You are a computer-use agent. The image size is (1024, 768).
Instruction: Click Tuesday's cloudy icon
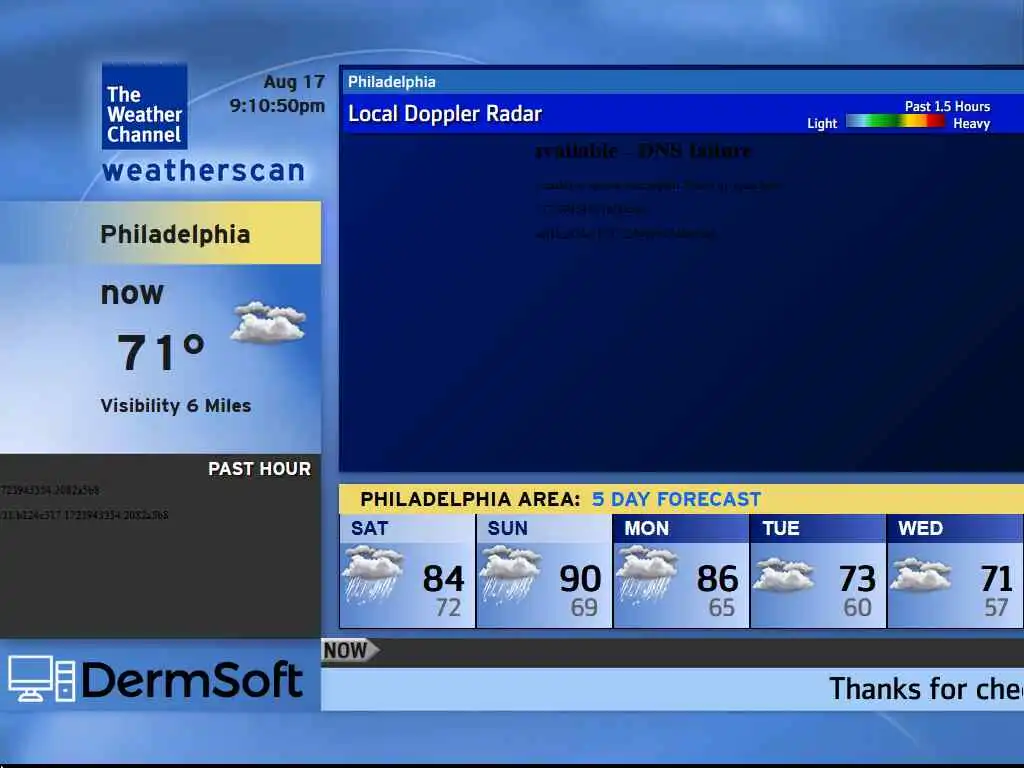pos(784,575)
